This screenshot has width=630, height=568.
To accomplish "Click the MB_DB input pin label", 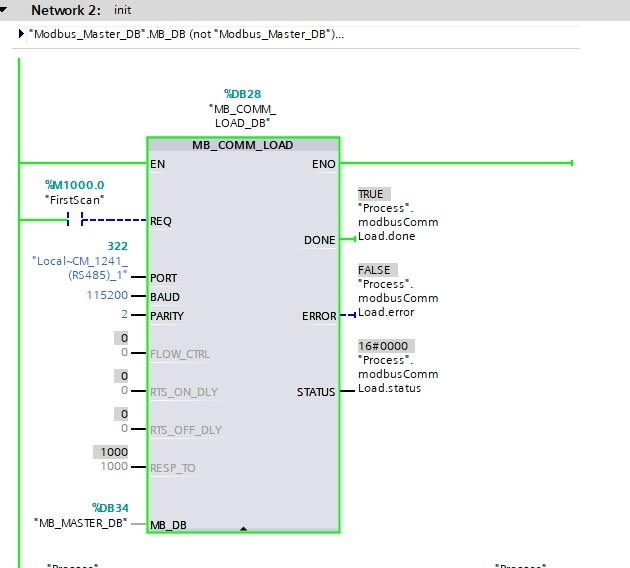I will 168,525.
